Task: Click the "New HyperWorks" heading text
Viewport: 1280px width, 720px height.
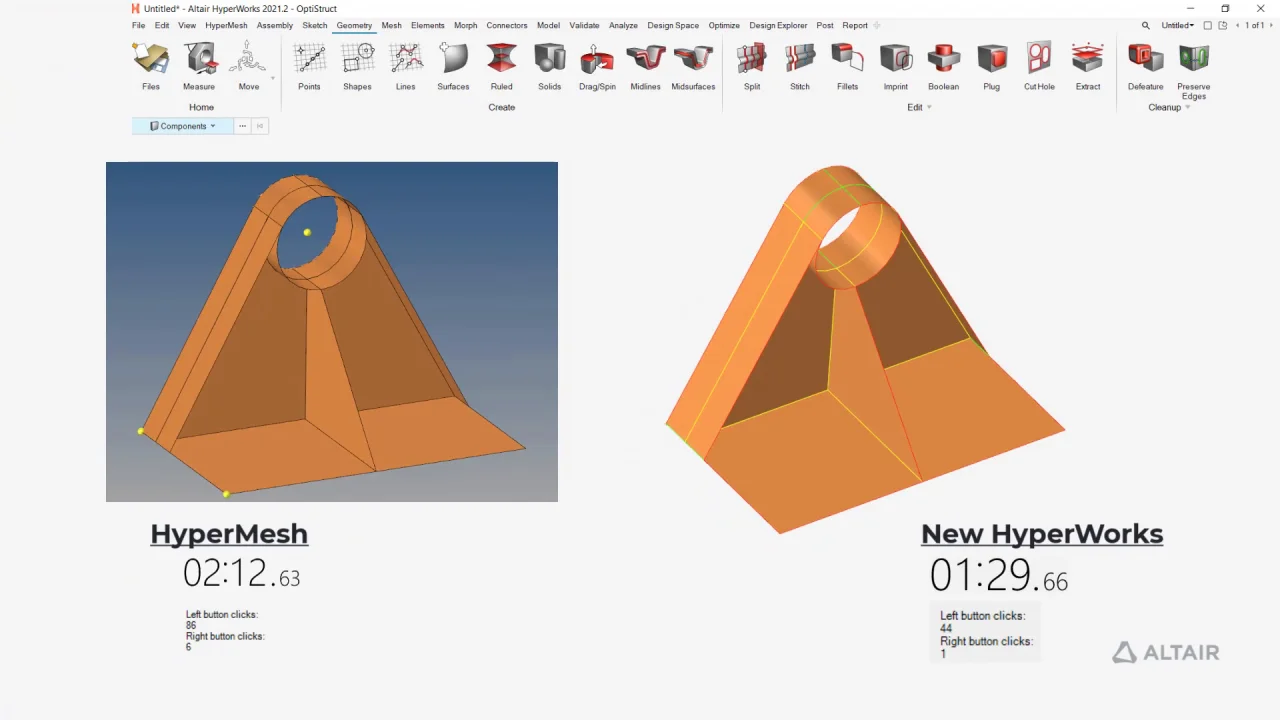Action: (1042, 534)
